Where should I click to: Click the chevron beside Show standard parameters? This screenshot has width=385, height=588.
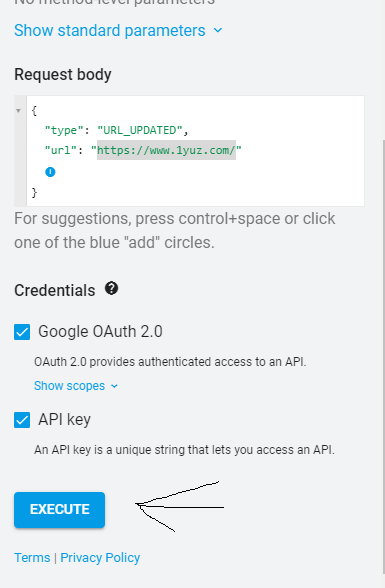[218, 30]
